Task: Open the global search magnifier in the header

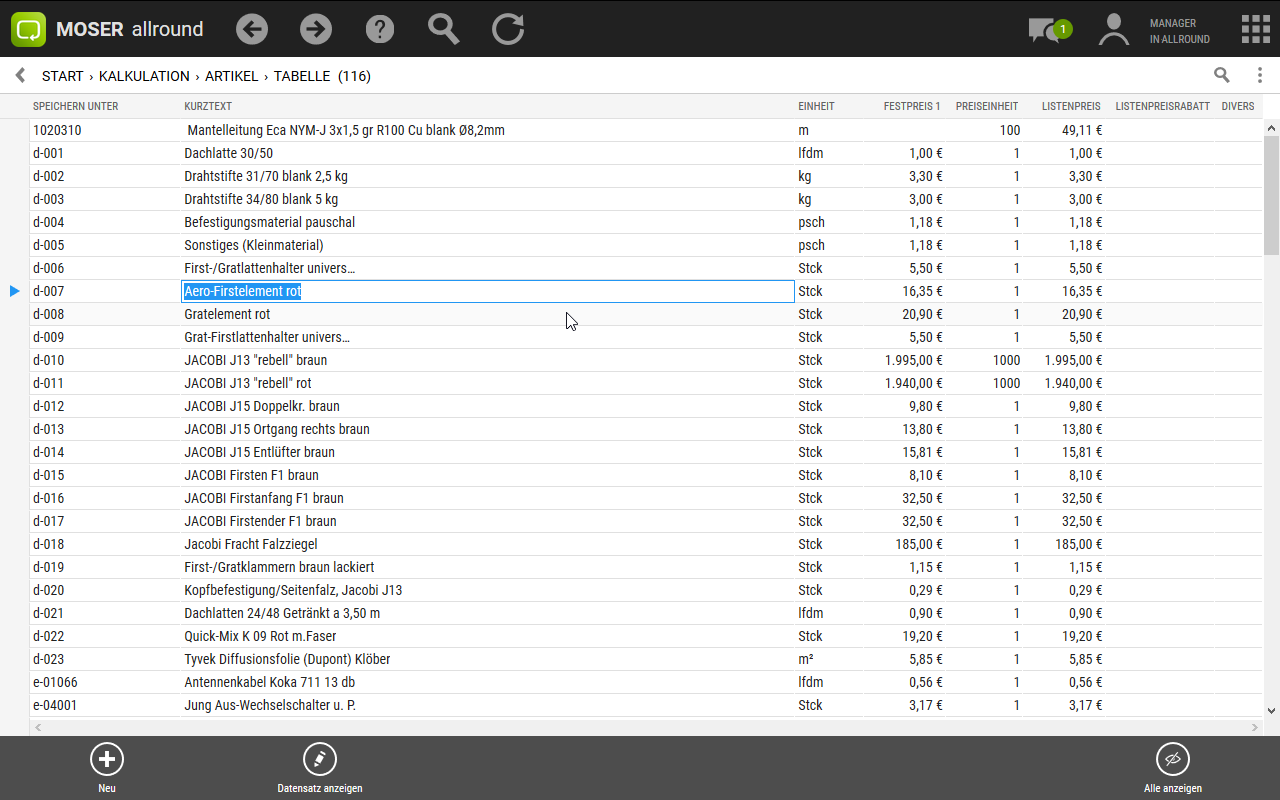Action: [443, 29]
